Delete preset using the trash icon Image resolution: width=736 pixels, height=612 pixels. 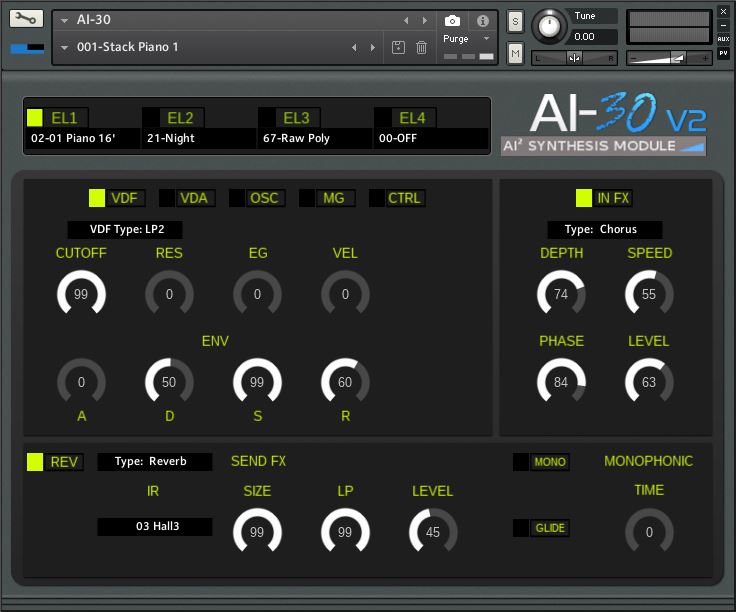[422, 47]
